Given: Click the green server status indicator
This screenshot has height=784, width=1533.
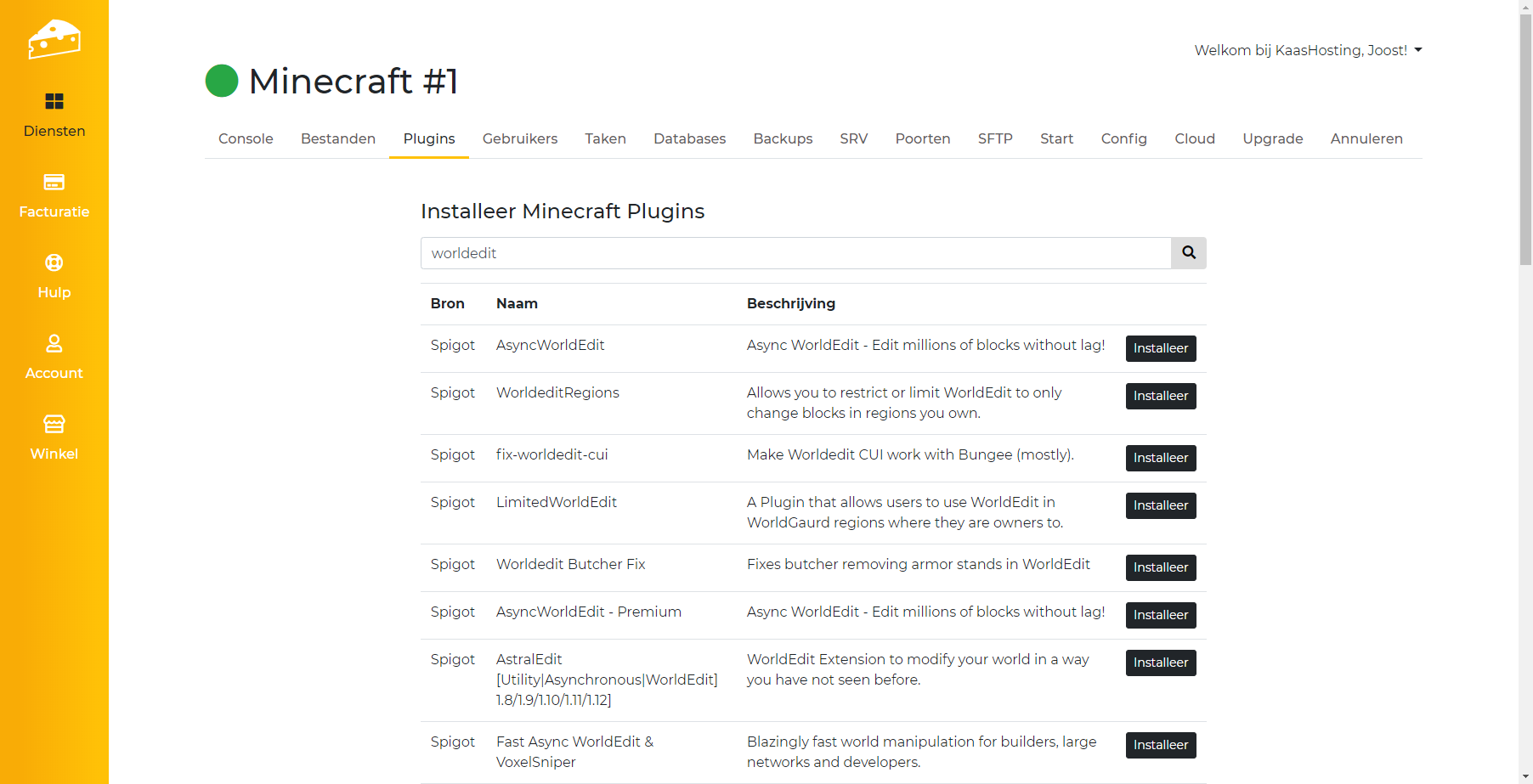Looking at the screenshot, I should click(222, 82).
